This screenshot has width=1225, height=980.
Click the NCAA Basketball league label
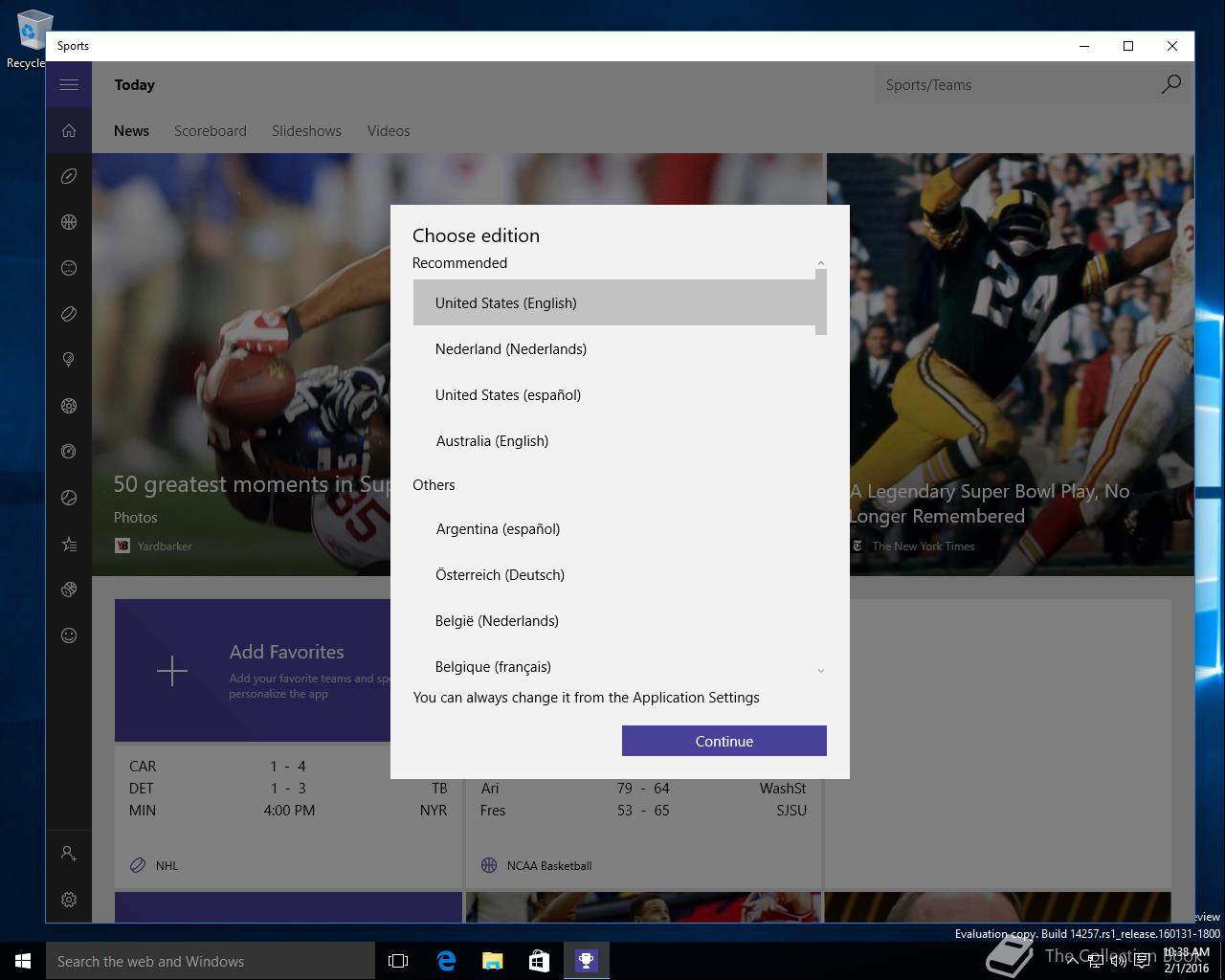(549, 865)
